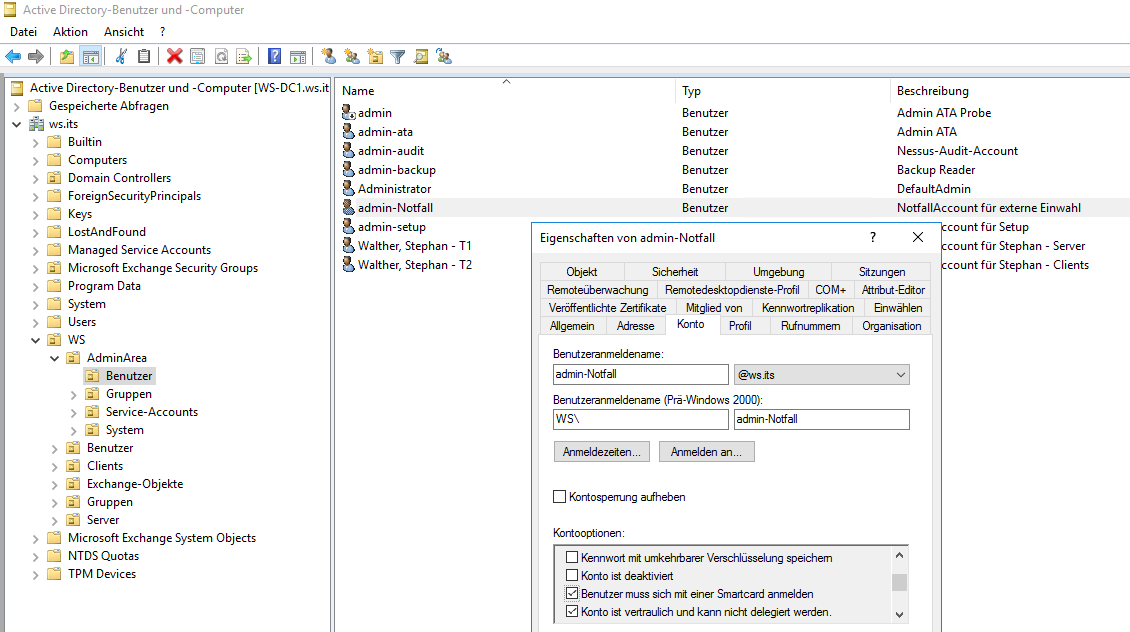1130x632 pixels.
Task: Open the Einwählen tab
Action: [x=897, y=308]
